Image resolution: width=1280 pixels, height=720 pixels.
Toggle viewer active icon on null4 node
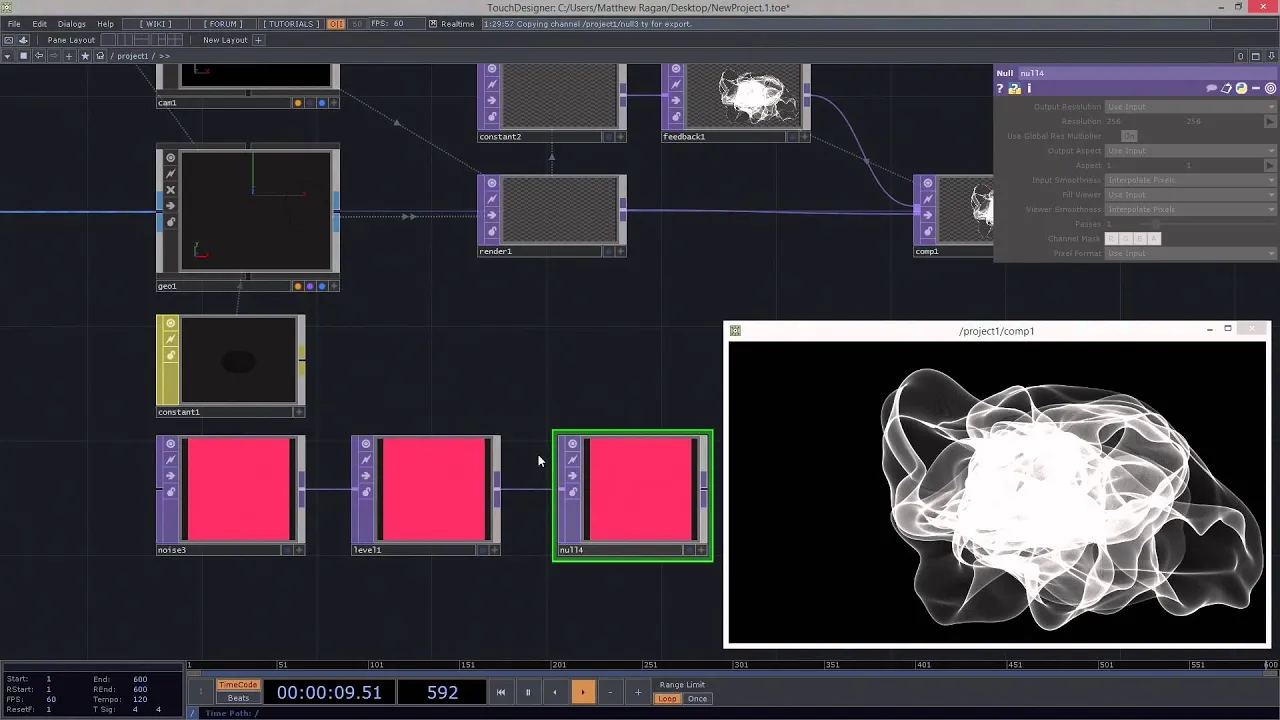573,444
